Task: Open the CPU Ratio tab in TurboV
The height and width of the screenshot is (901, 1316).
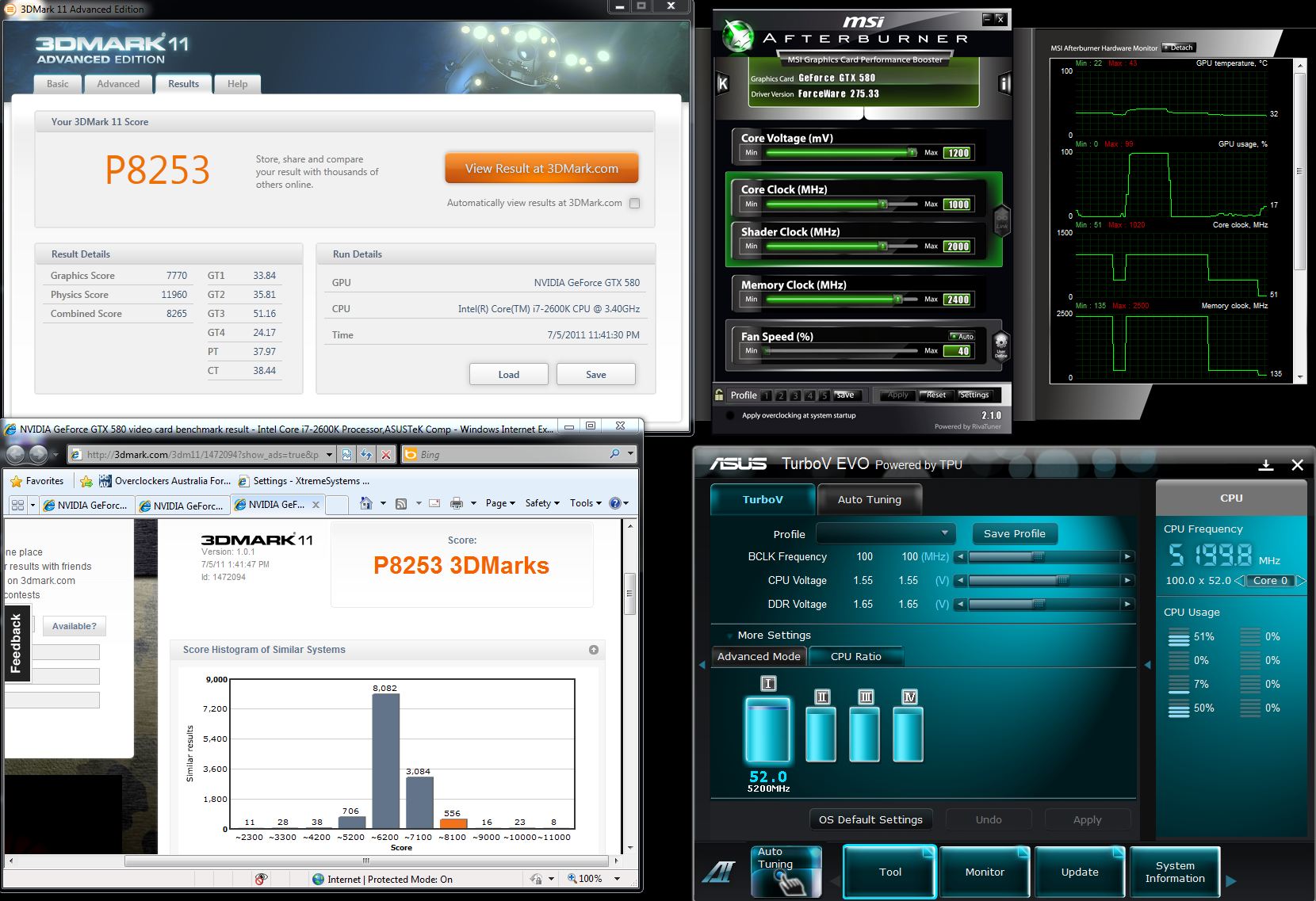Action: click(855, 656)
